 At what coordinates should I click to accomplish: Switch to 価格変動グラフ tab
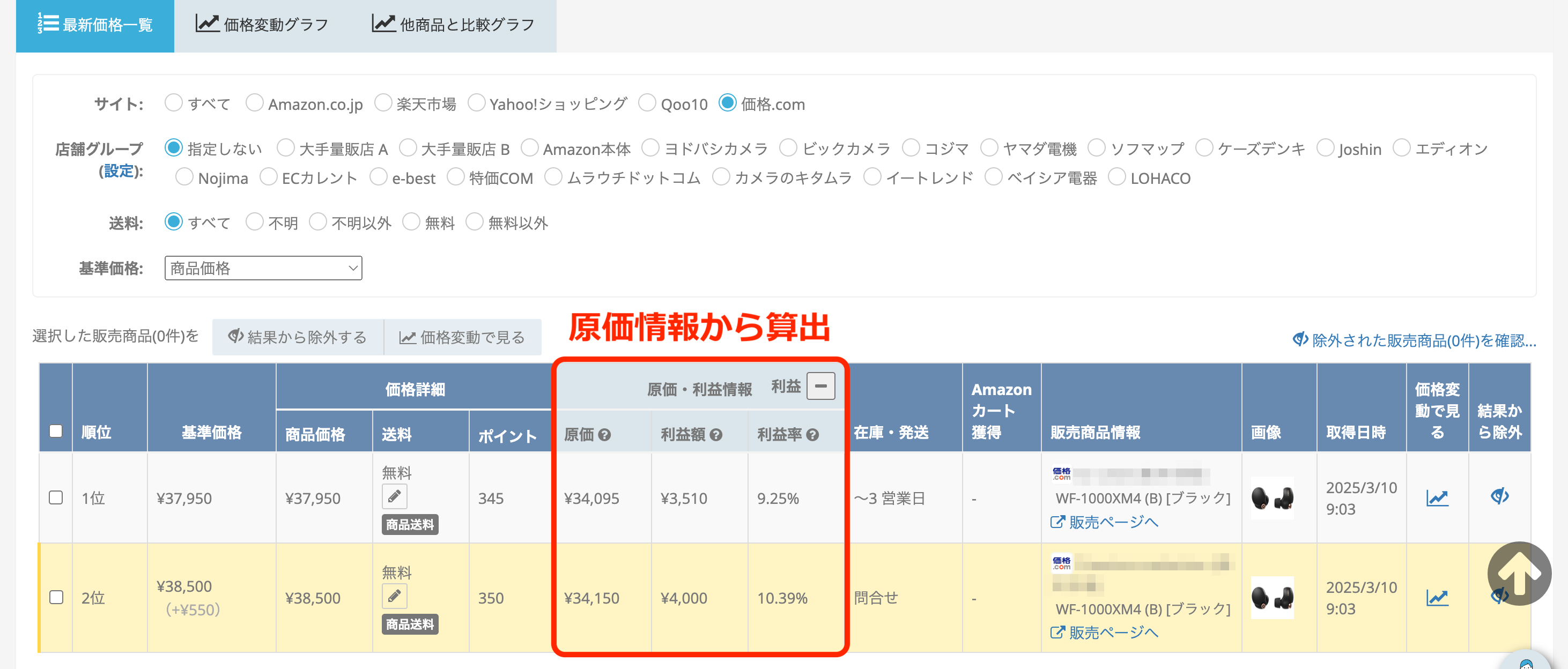tap(262, 24)
